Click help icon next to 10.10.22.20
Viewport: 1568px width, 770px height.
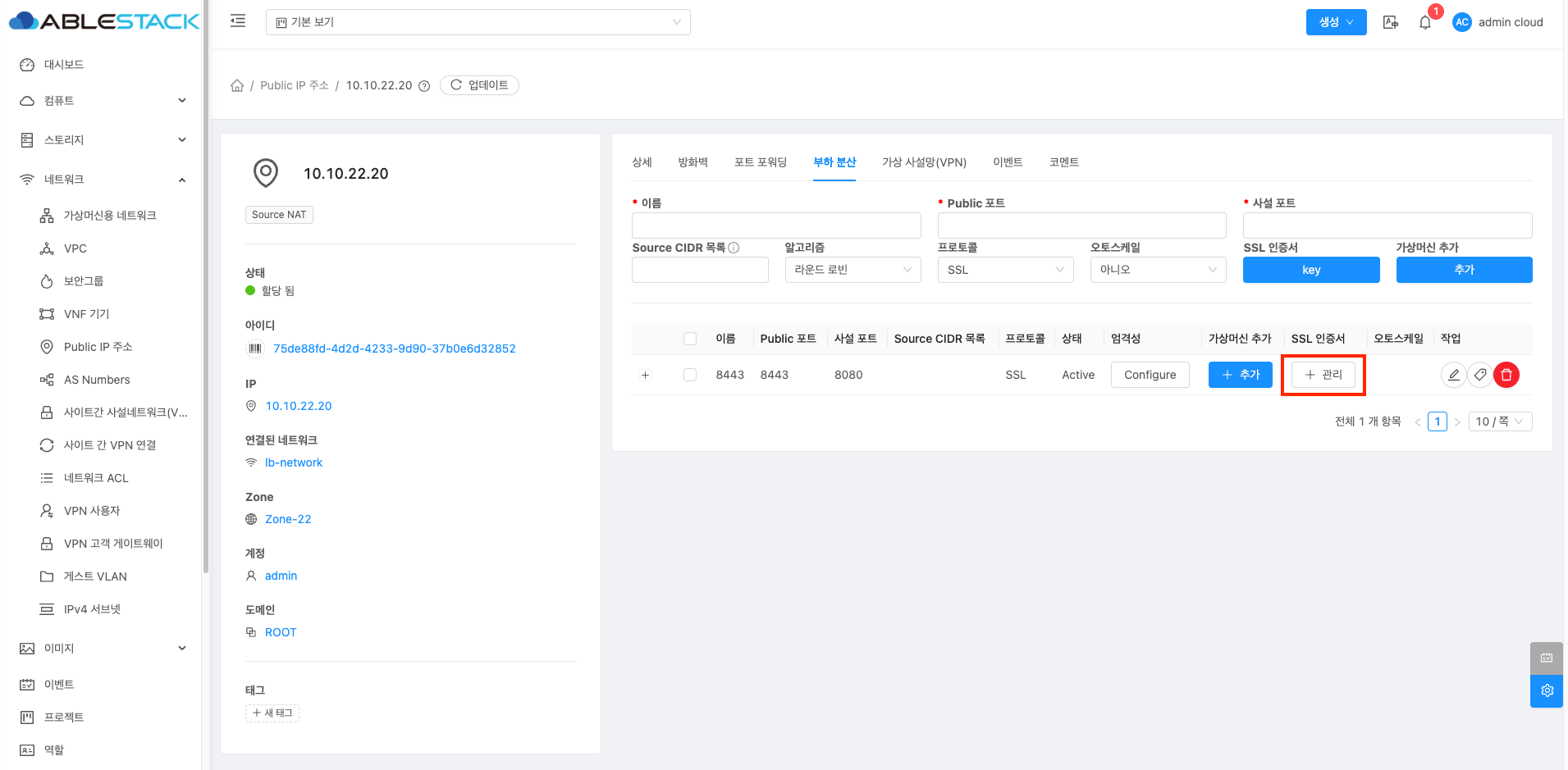424,86
